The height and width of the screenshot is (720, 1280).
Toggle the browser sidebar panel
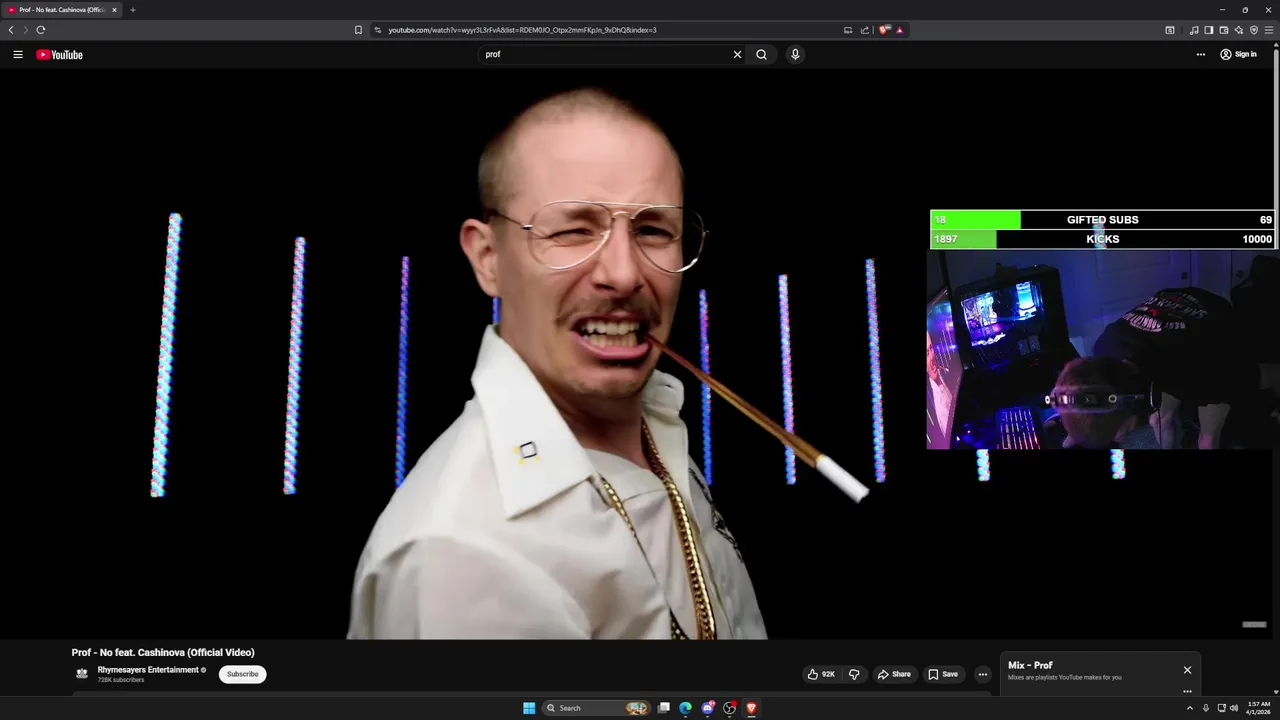[1209, 30]
